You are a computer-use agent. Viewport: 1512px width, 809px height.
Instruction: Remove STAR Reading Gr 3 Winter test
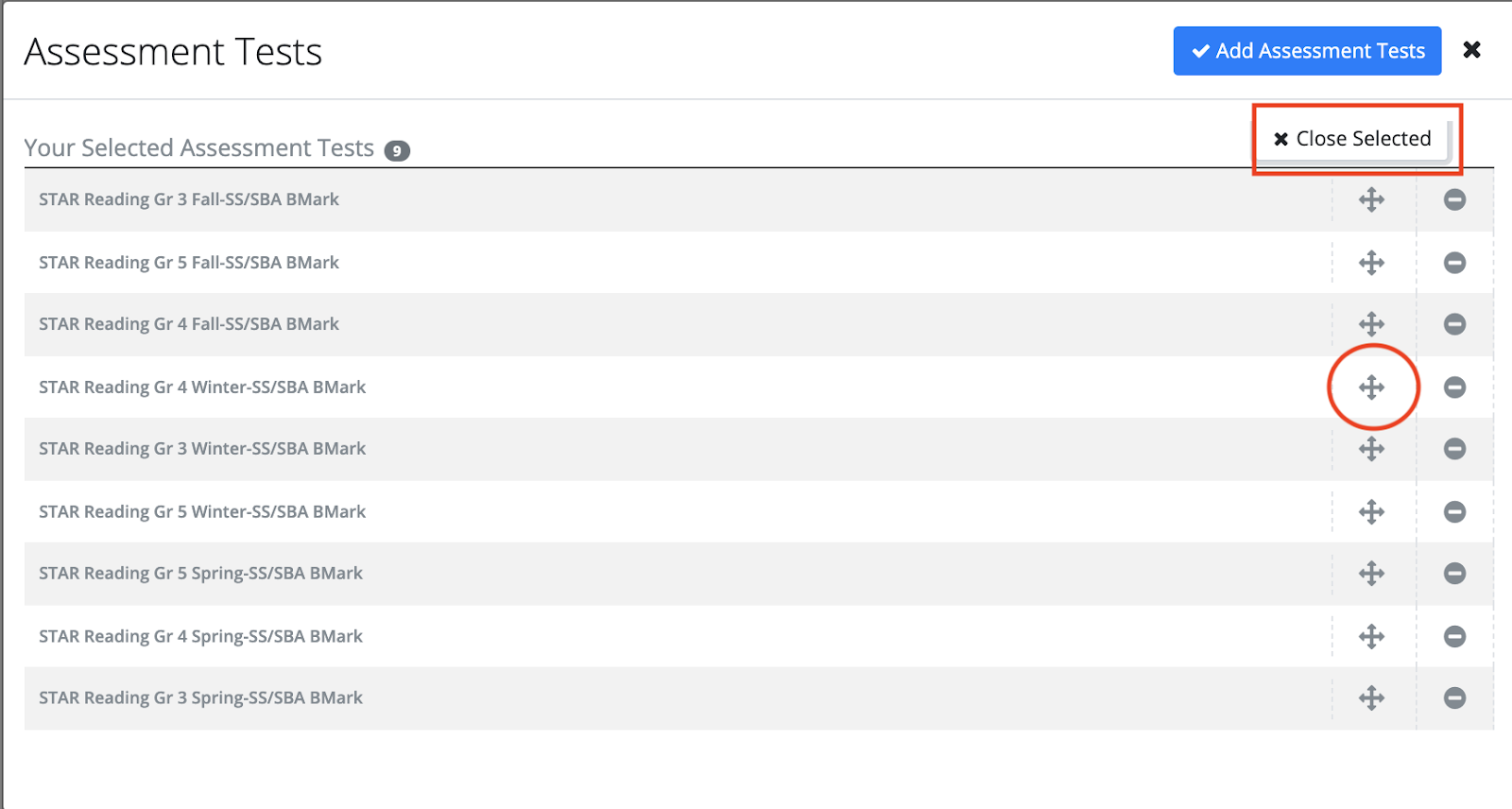(1454, 449)
